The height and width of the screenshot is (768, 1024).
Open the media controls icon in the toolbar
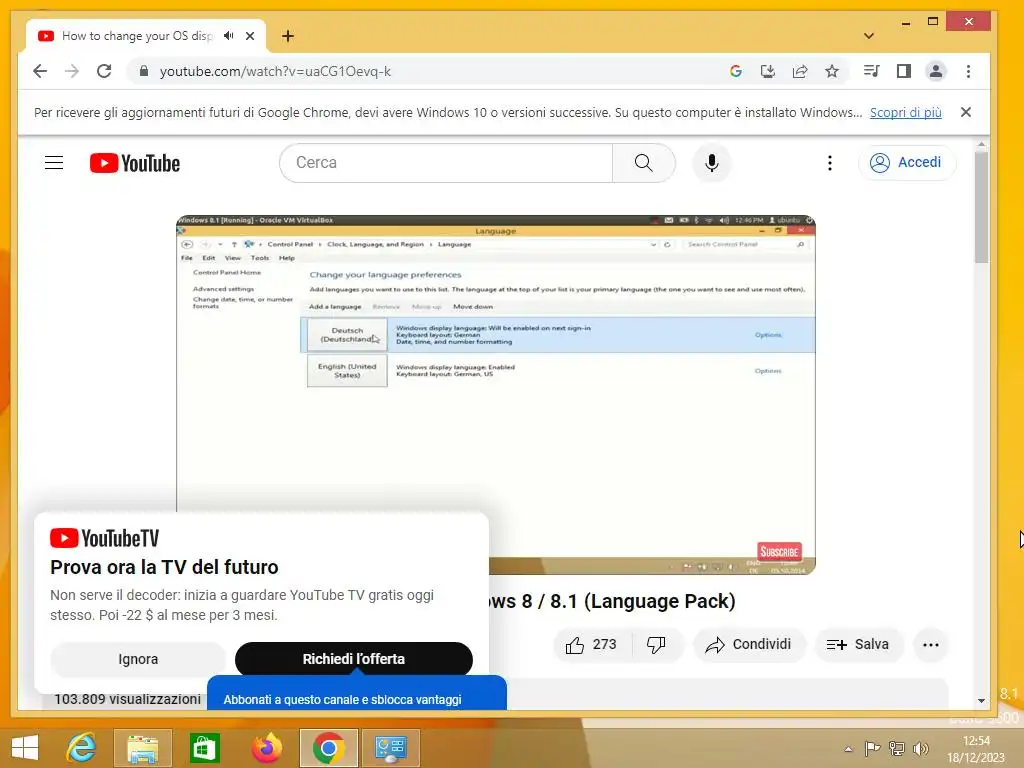pos(871,71)
